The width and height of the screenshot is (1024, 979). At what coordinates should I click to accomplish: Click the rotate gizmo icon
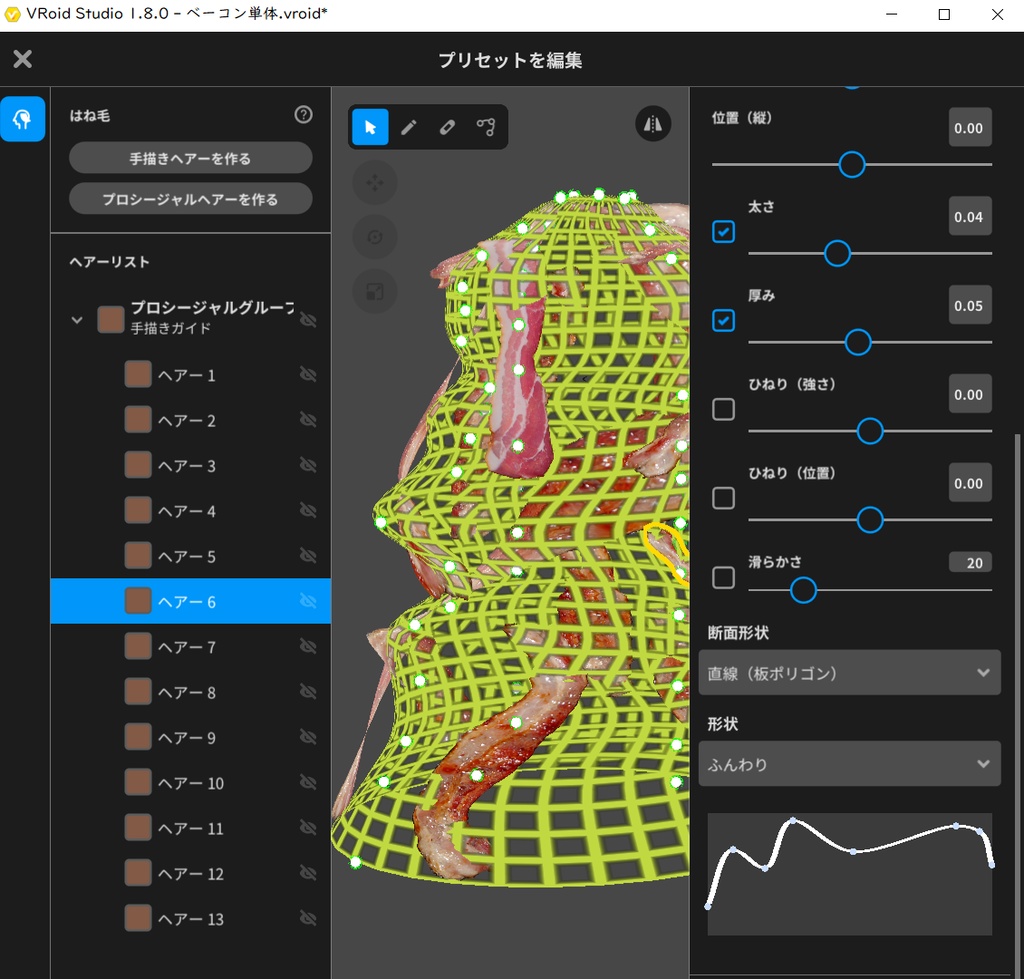(375, 237)
